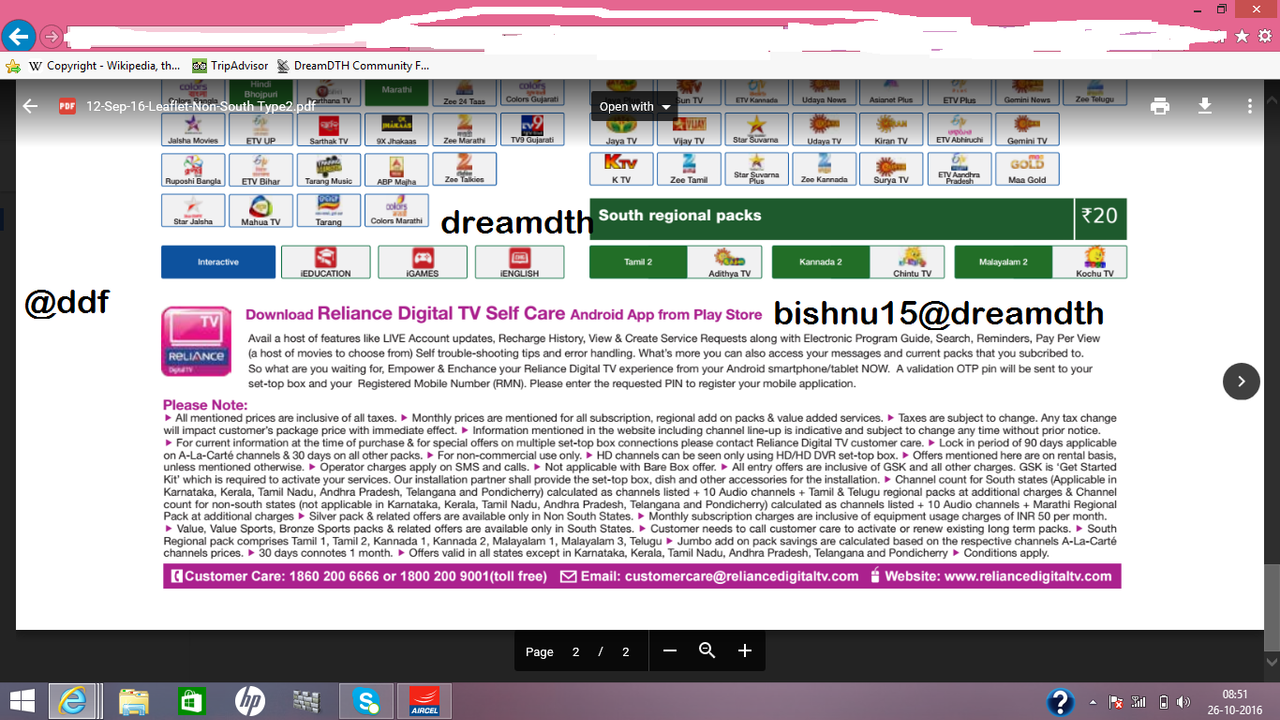Open the Favorites star in browser toolbar

tap(1242, 36)
